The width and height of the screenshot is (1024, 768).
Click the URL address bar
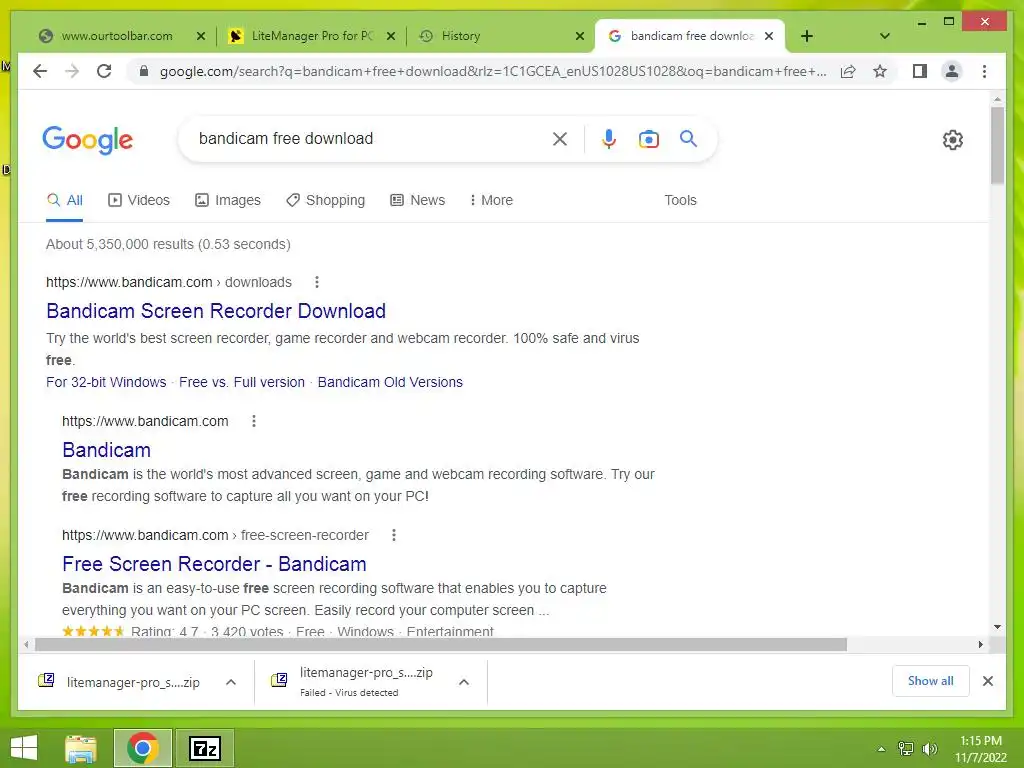493,71
